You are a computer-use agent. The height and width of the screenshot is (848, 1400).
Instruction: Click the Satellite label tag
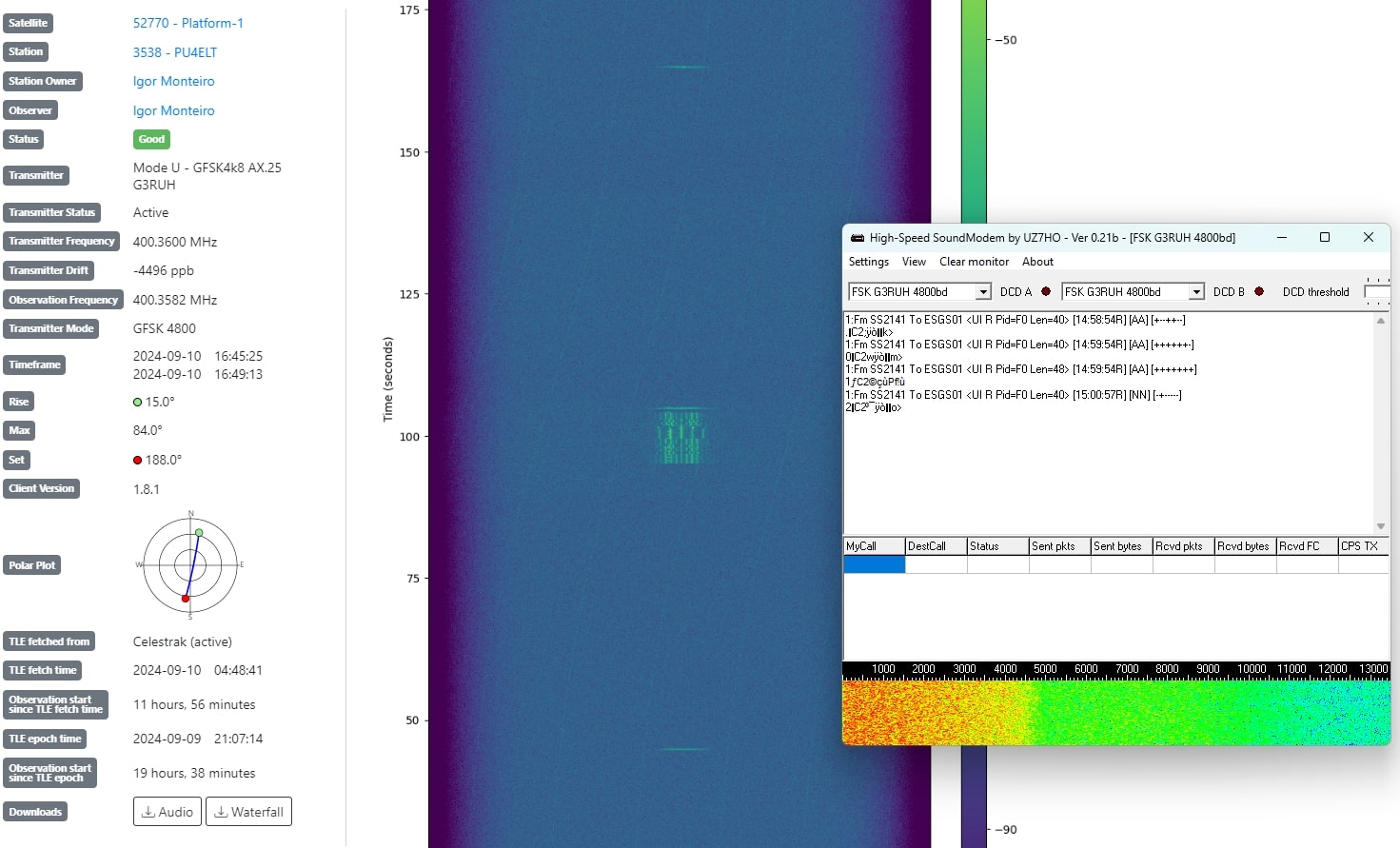tap(28, 23)
